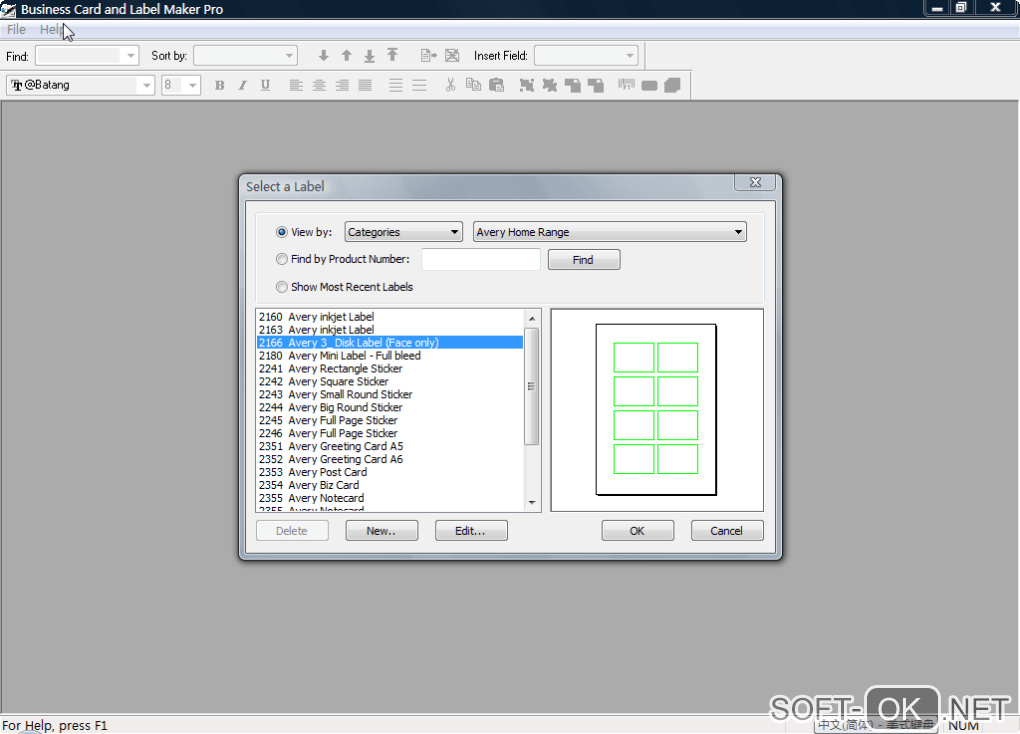Click the label list scrollbar thumb

click(x=531, y=387)
